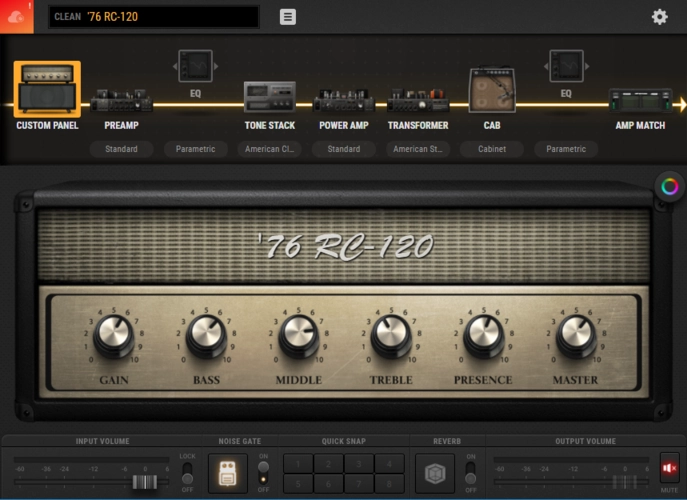Open the cloud sync icon
Image resolution: width=687 pixels, height=500 pixels.
(16, 17)
